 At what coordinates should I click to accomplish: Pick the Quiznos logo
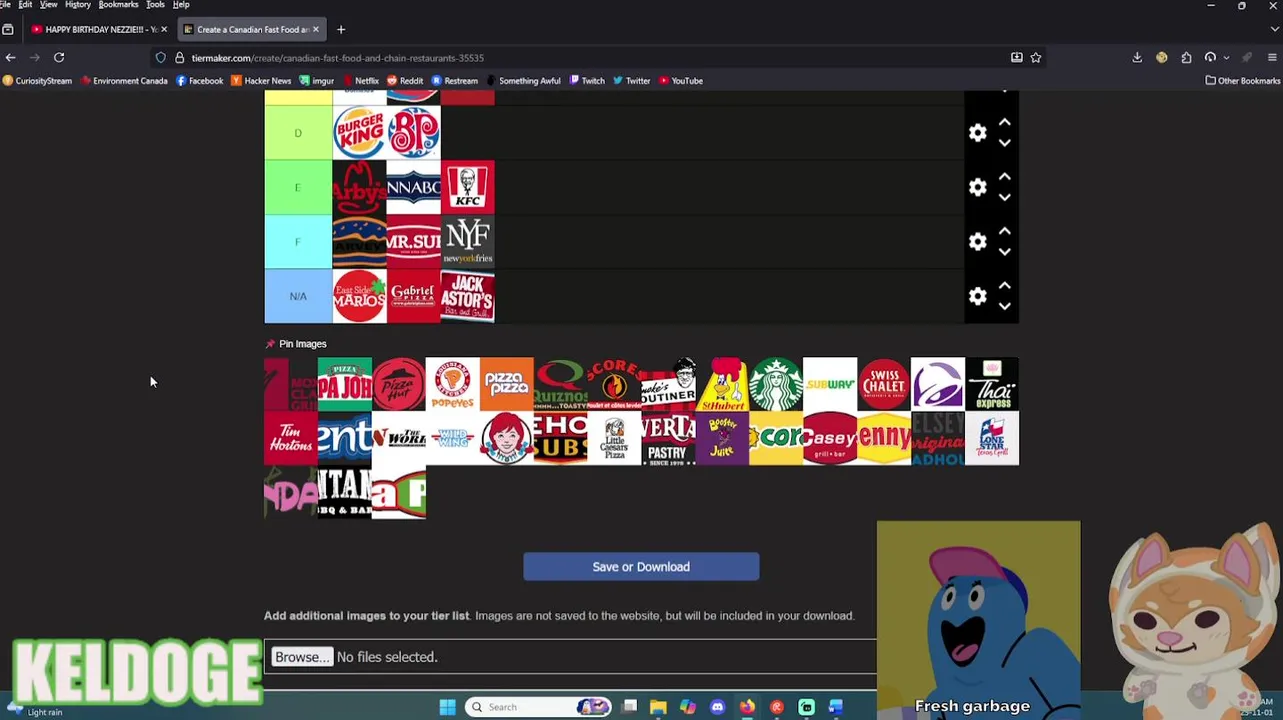pyautogui.click(x=561, y=384)
